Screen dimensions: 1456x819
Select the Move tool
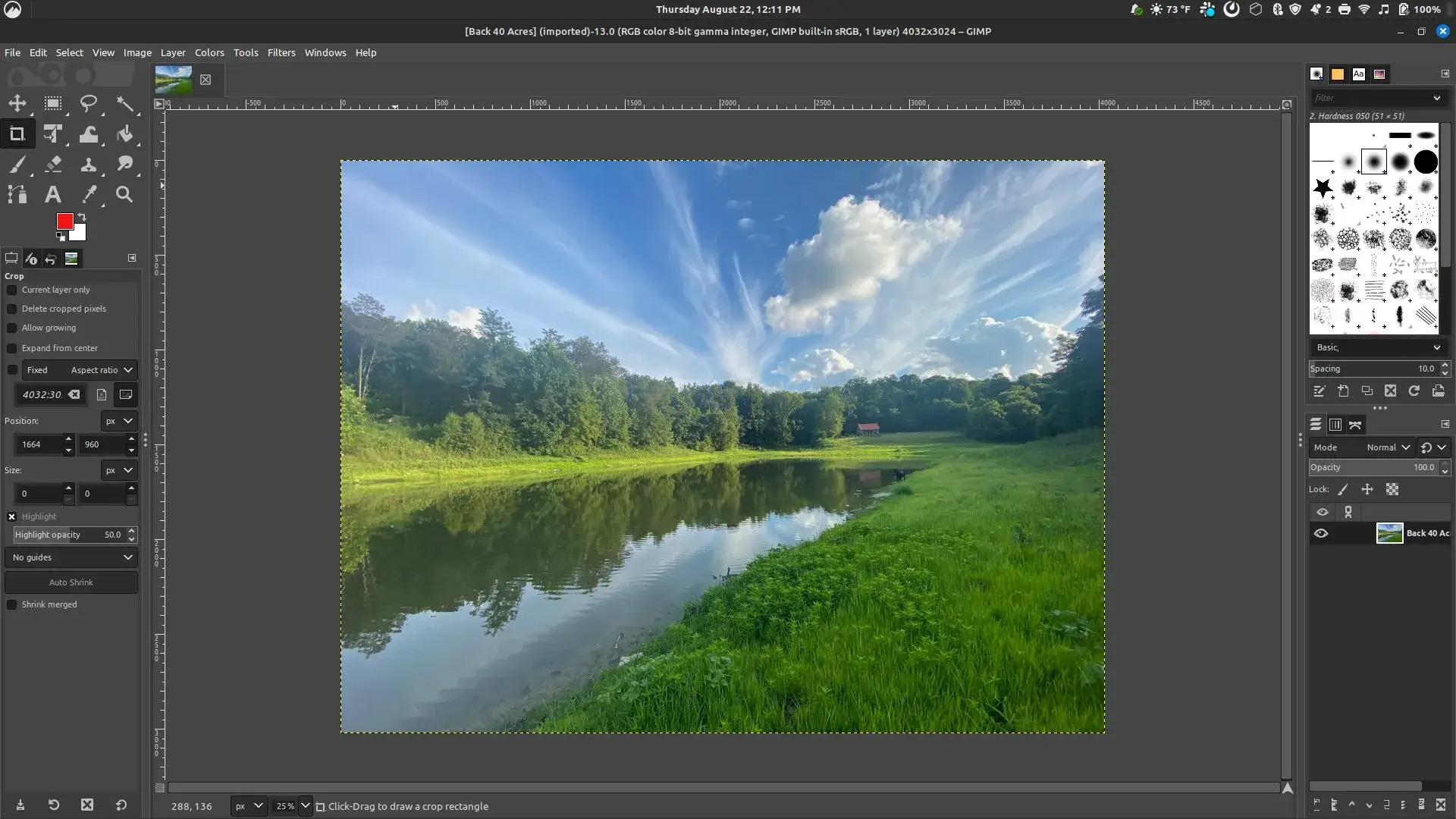tap(17, 104)
